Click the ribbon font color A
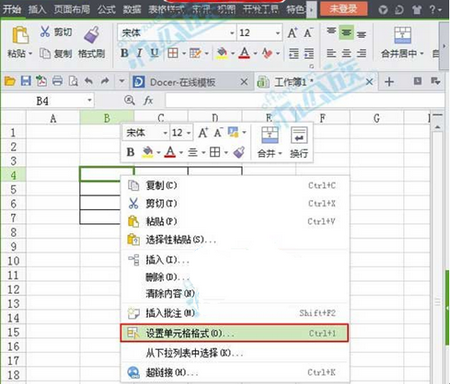This screenshot has height=384, width=450. click(x=244, y=53)
